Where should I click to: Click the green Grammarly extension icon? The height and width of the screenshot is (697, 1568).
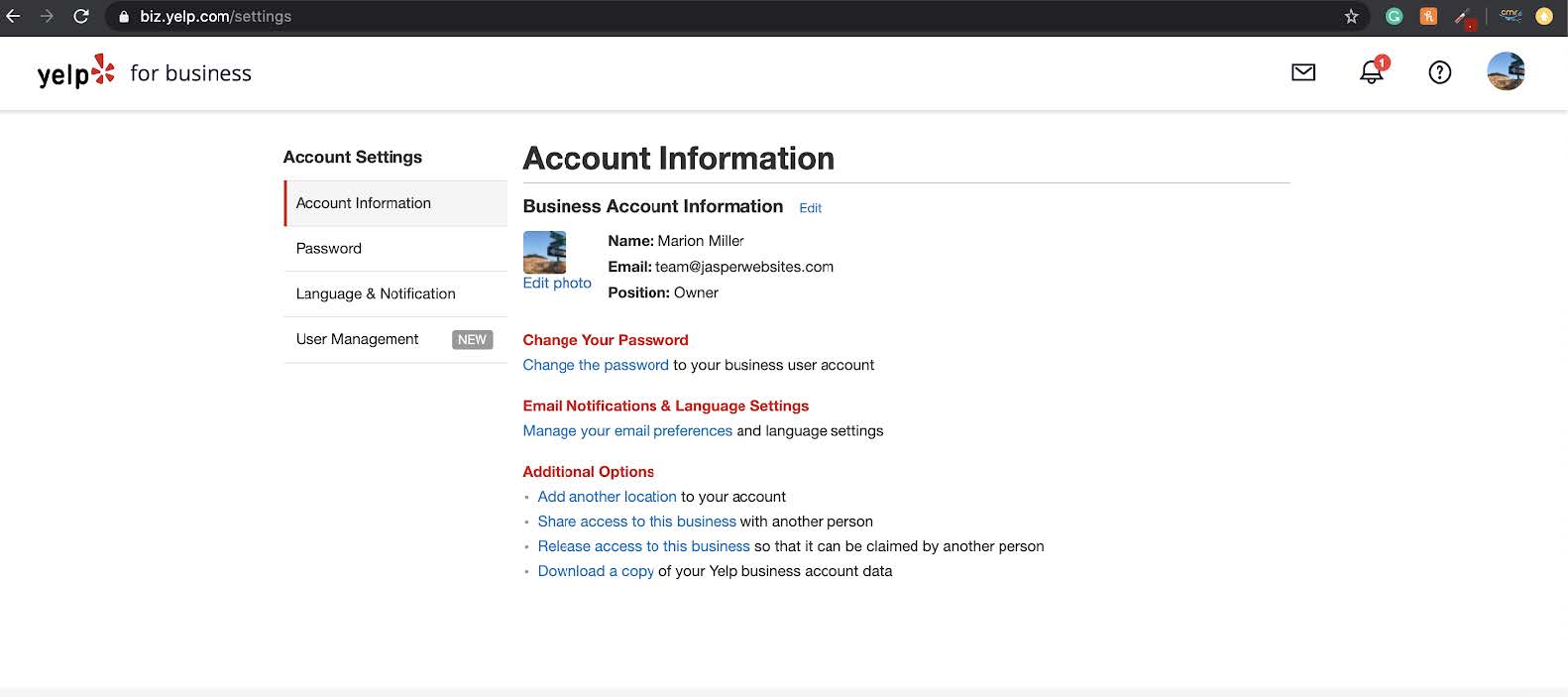(1394, 16)
